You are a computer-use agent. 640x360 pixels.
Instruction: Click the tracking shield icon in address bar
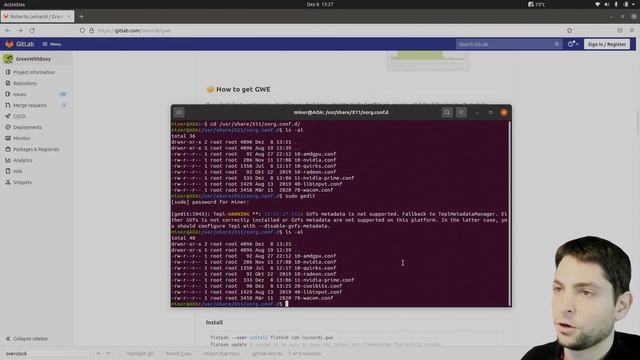pyautogui.click(x=82, y=30)
